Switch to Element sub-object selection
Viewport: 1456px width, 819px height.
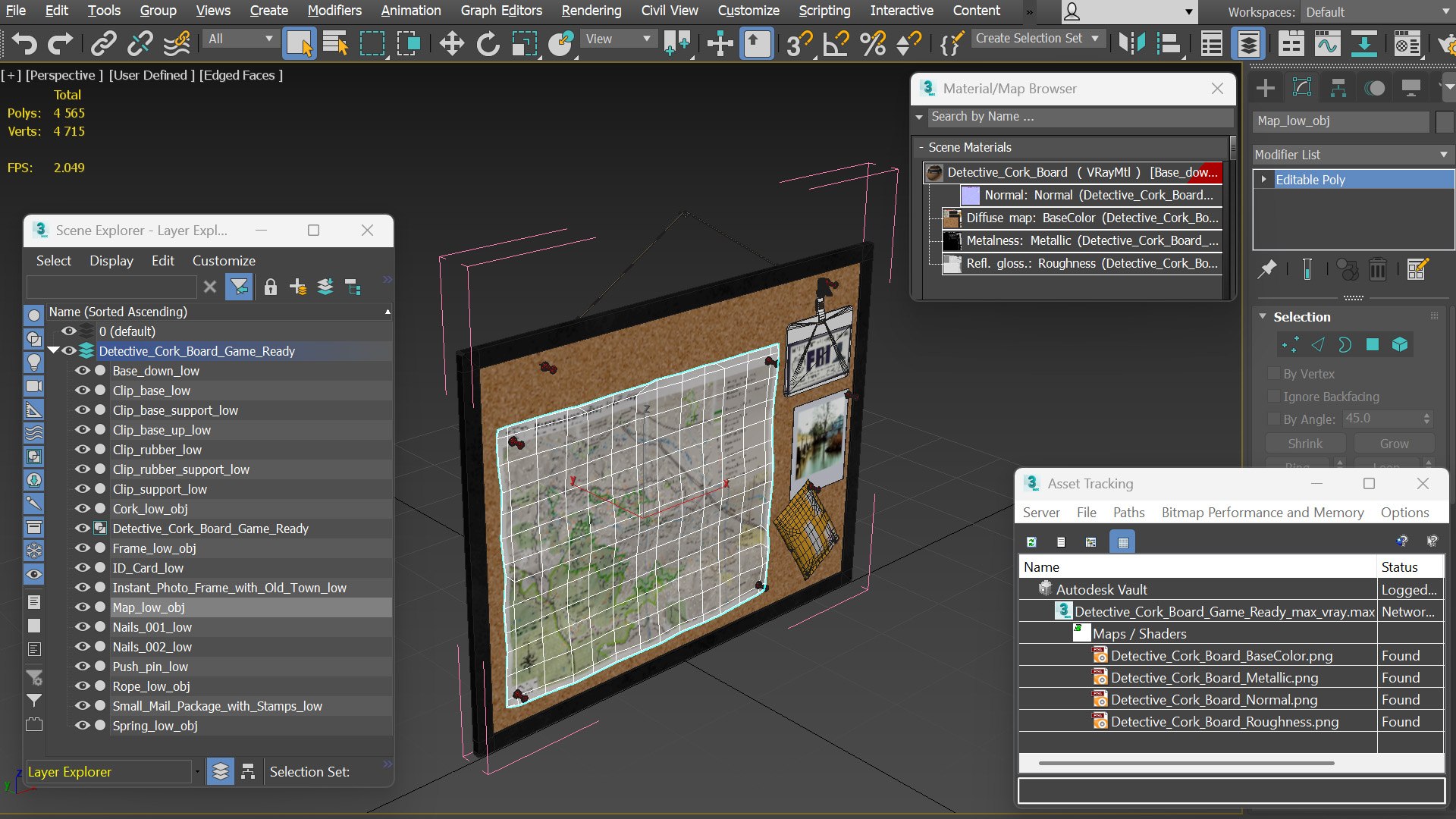pyautogui.click(x=1400, y=345)
